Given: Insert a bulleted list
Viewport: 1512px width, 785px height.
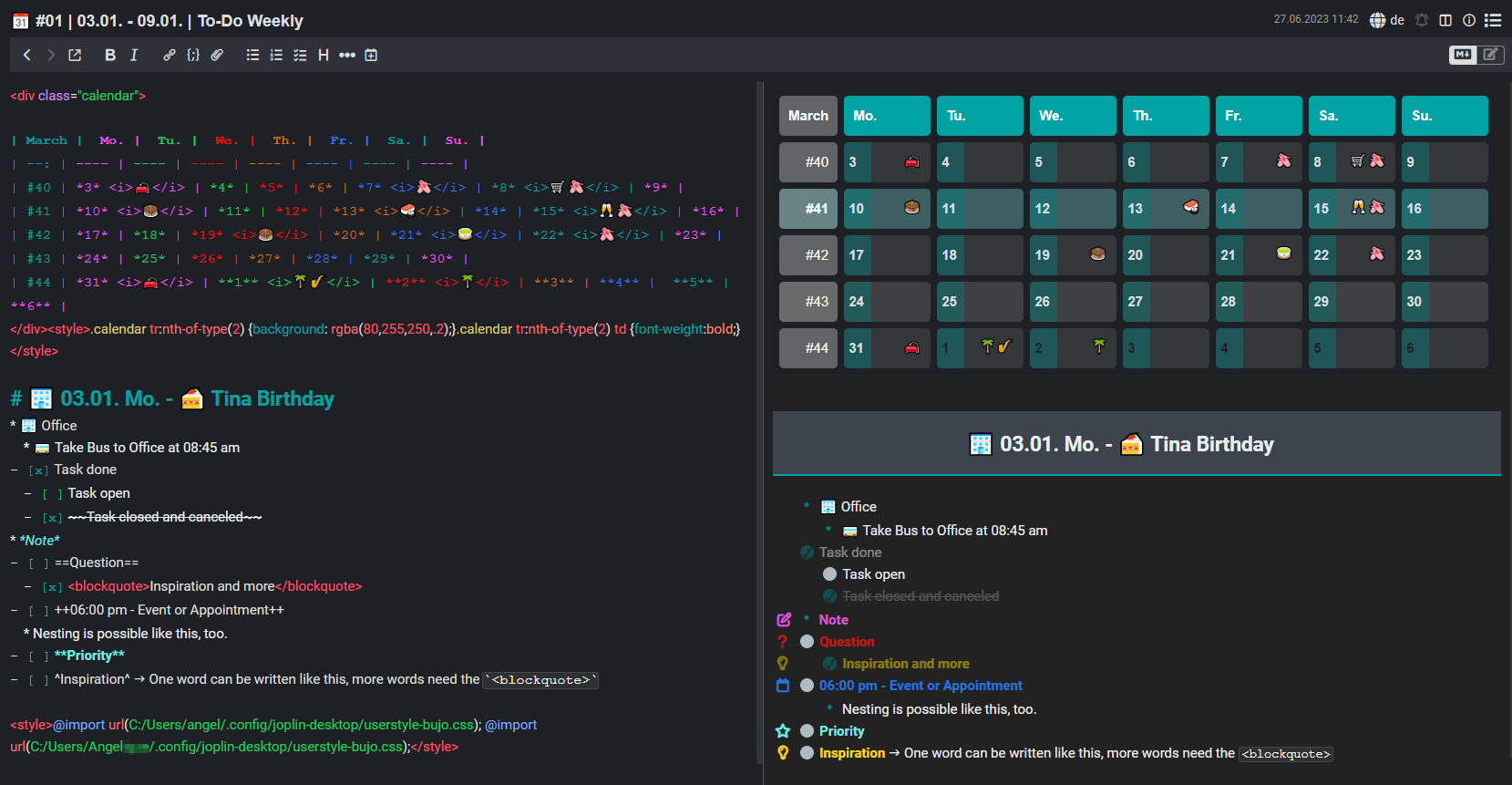Looking at the screenshot, I should pyautogui.click(x=252, y=55).
